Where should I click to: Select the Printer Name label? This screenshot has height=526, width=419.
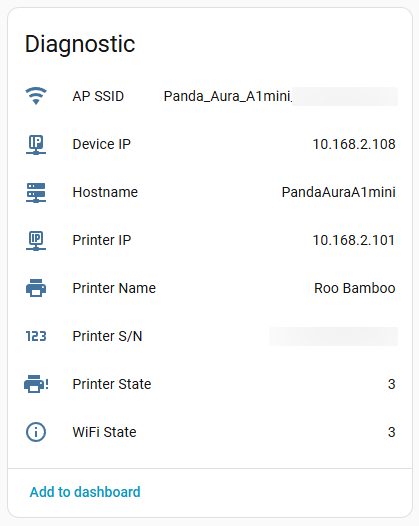coord(114,288)
